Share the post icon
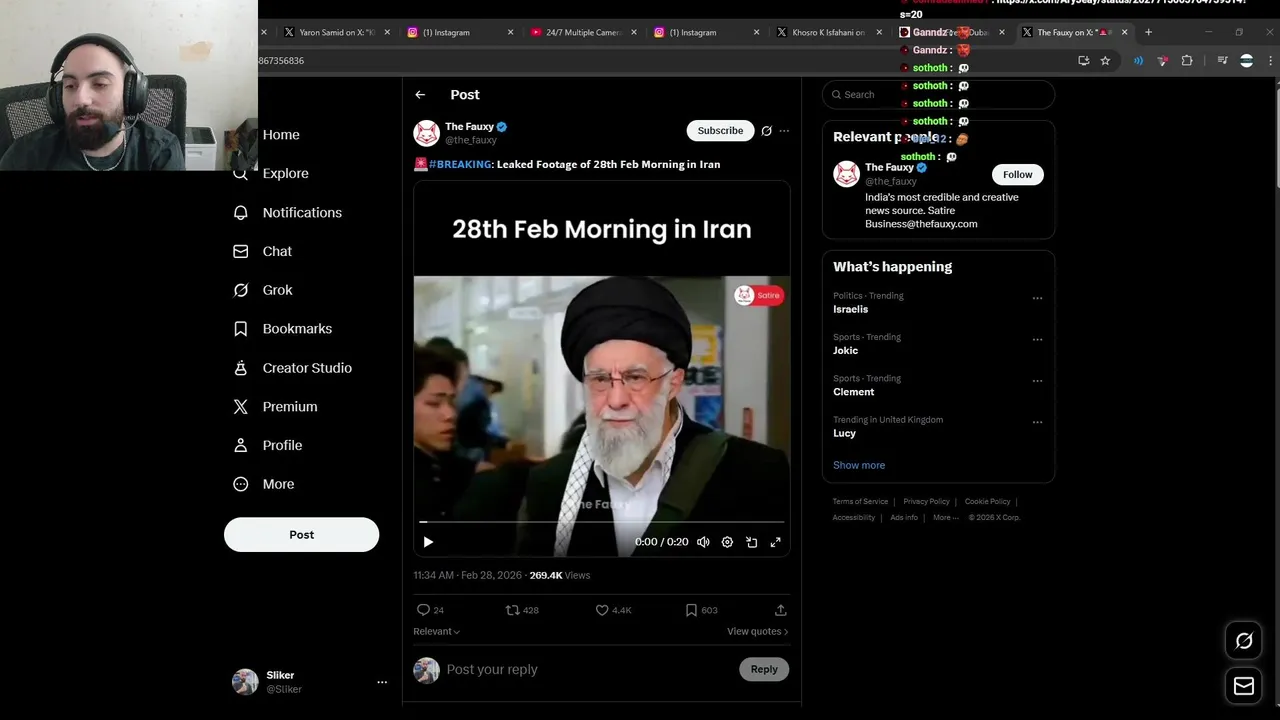This screenshot has height=720, width=1280. [x=780, y=610]
